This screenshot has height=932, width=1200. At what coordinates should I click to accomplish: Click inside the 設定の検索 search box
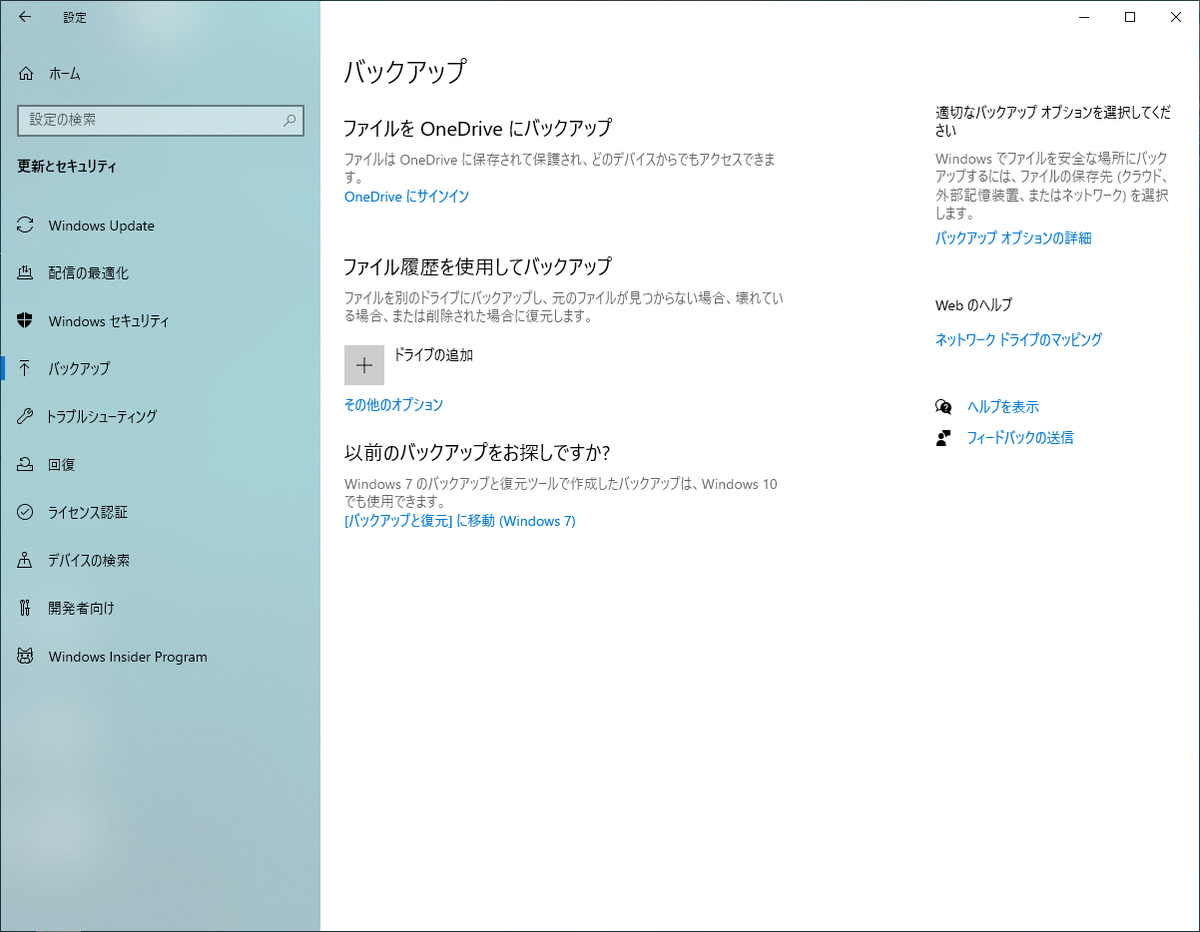click(160, 120)
